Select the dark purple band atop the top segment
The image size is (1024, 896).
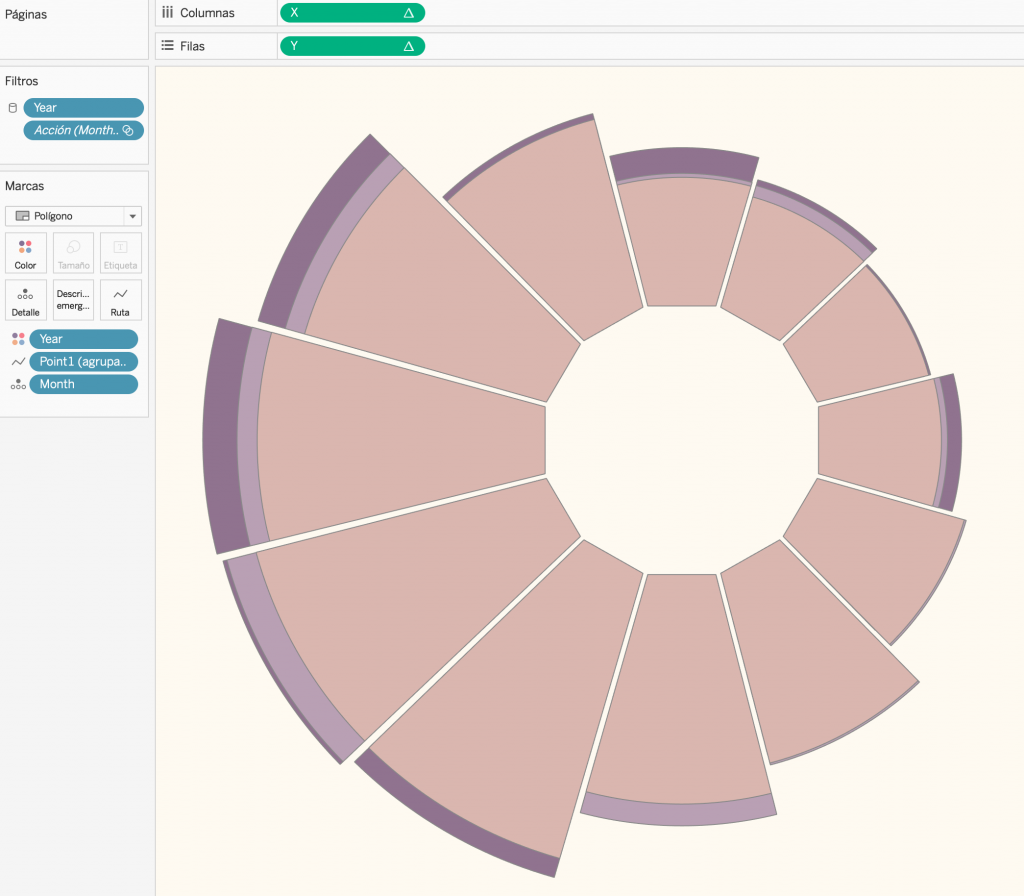[x=684, y=163]
